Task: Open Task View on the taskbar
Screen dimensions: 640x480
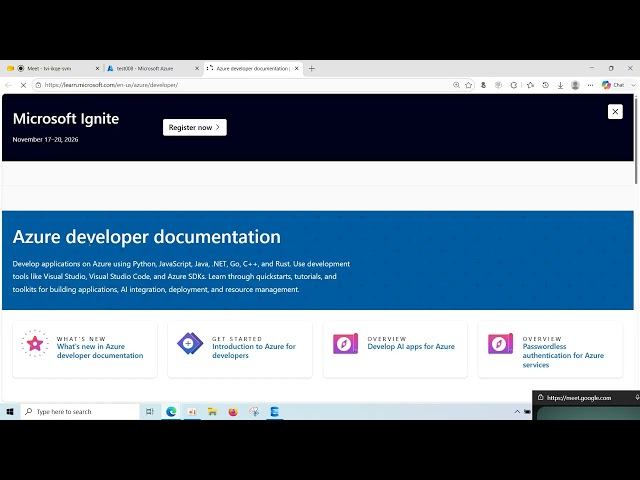Action: 150,411
